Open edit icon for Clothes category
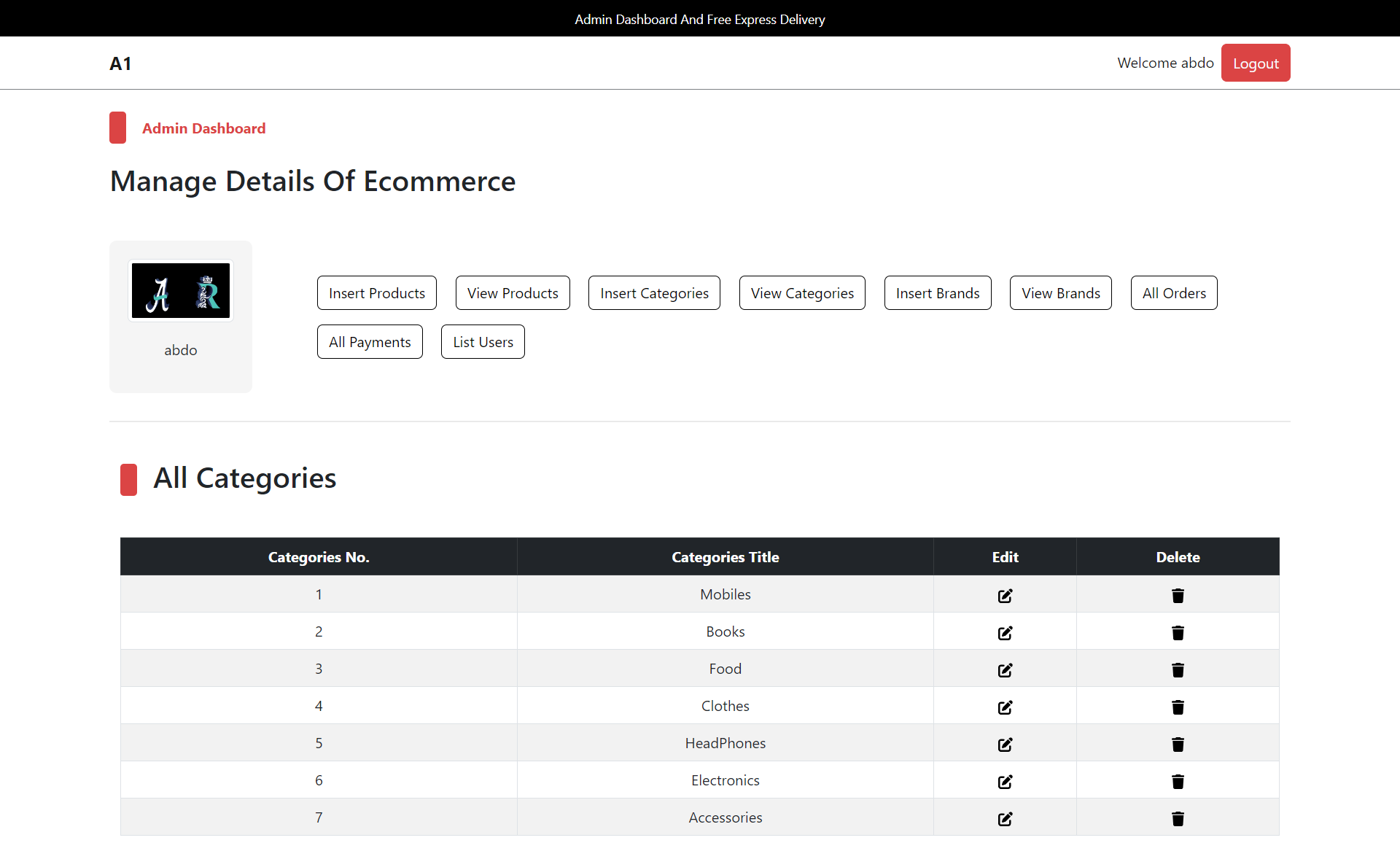The height and width of the screenshot is (851, 1400). tap(1005, 707)
